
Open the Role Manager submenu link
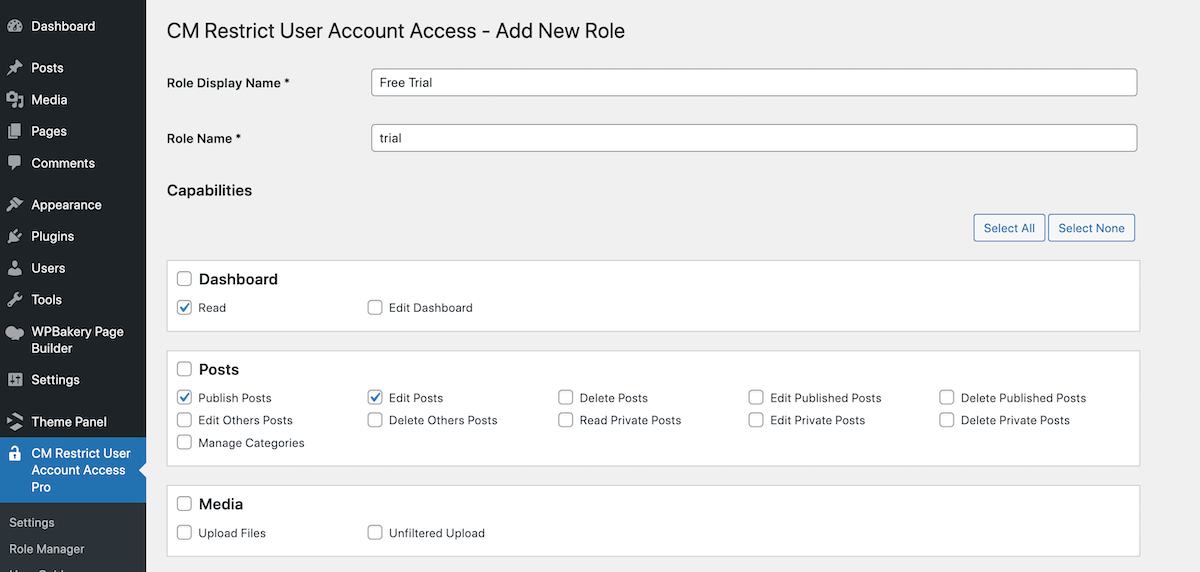(47, 549)
